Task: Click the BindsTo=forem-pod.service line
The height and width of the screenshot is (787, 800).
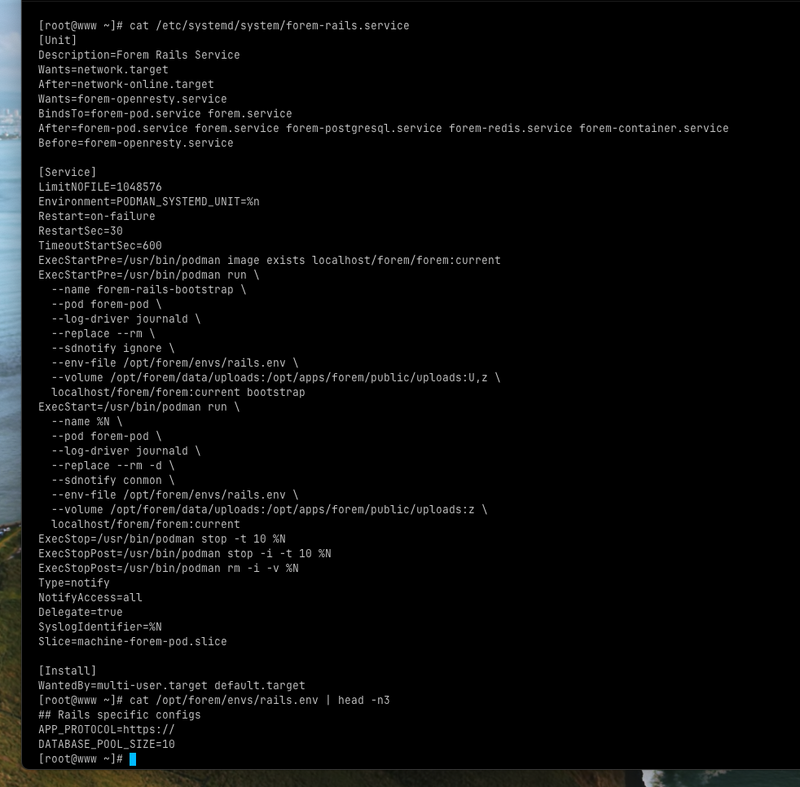Action: [x=165, y=114]
